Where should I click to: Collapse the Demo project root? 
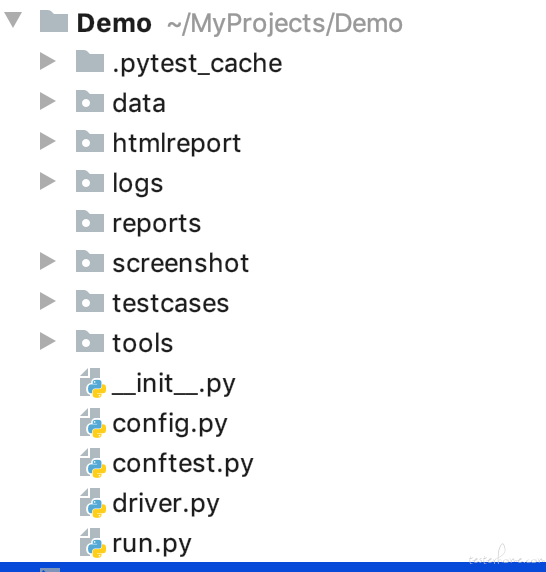tap(13, 20)
